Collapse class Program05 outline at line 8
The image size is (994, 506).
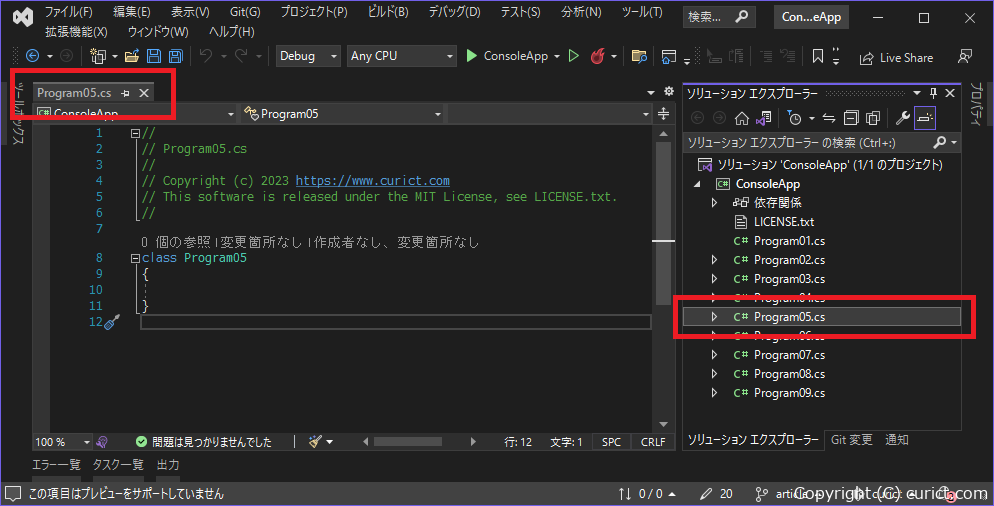[x=135, y=258]
